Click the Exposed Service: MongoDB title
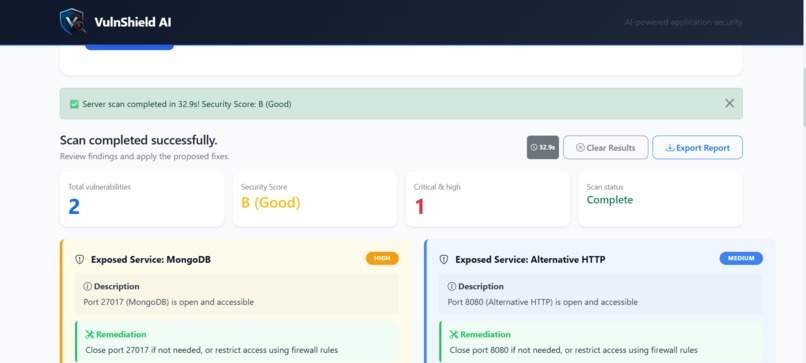806x363 pixels. [151, 260]
